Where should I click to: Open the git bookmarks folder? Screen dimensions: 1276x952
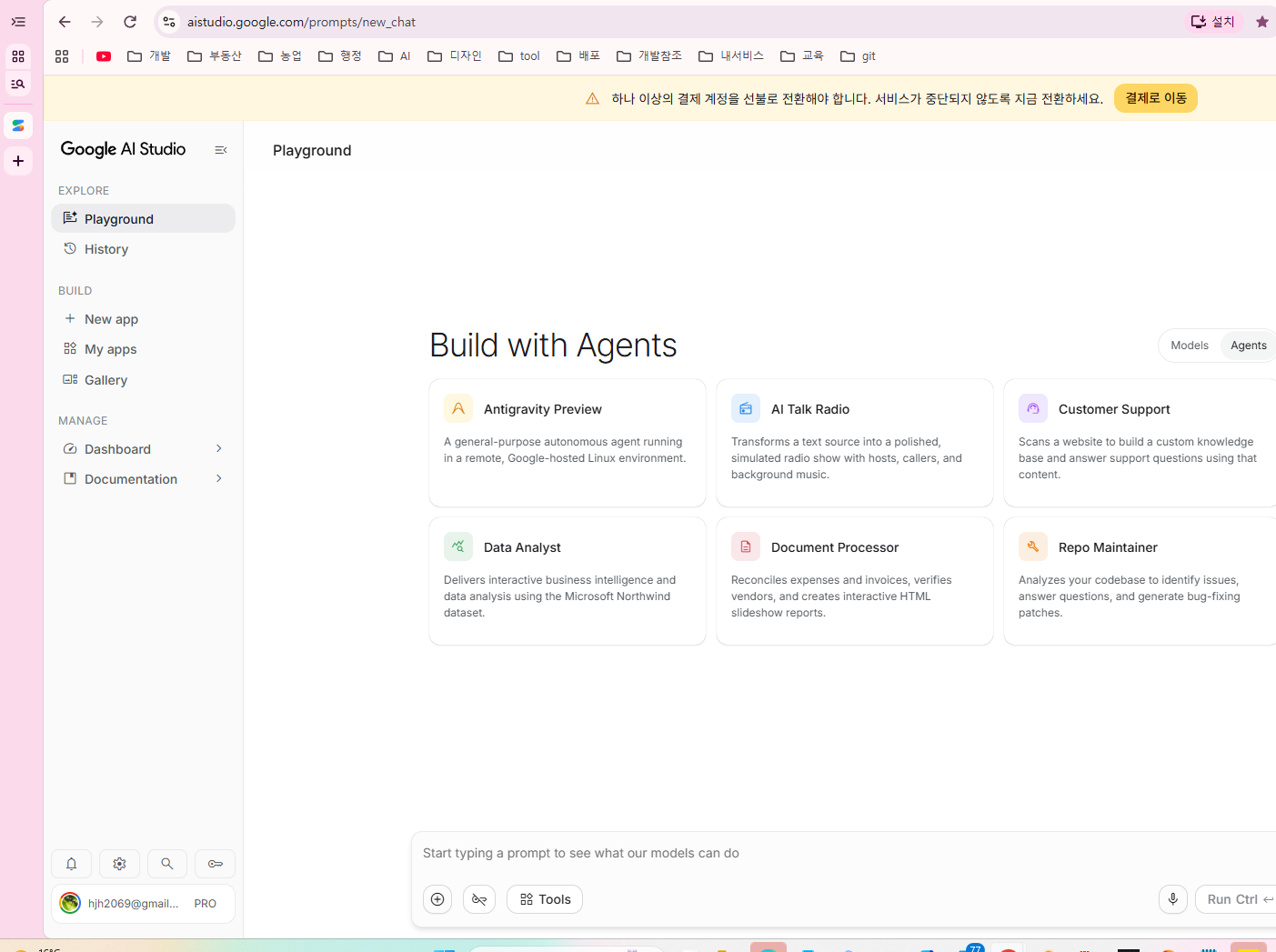858,56
